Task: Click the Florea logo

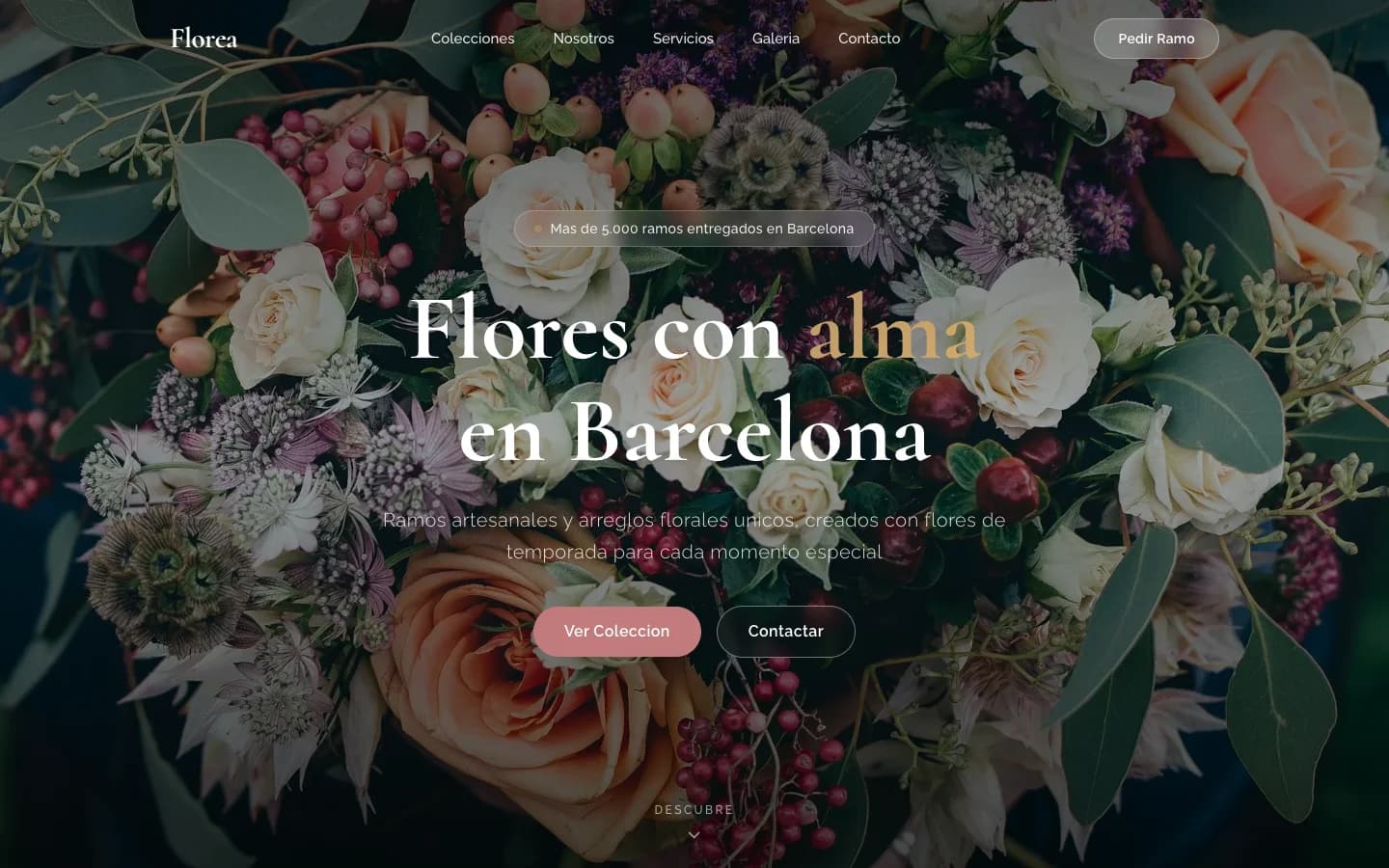Action: (x=204, y=39)
